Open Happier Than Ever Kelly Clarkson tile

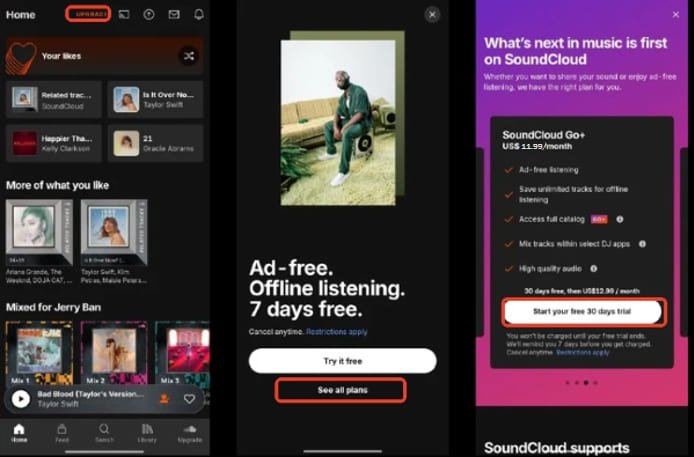(x=54, y=143)
